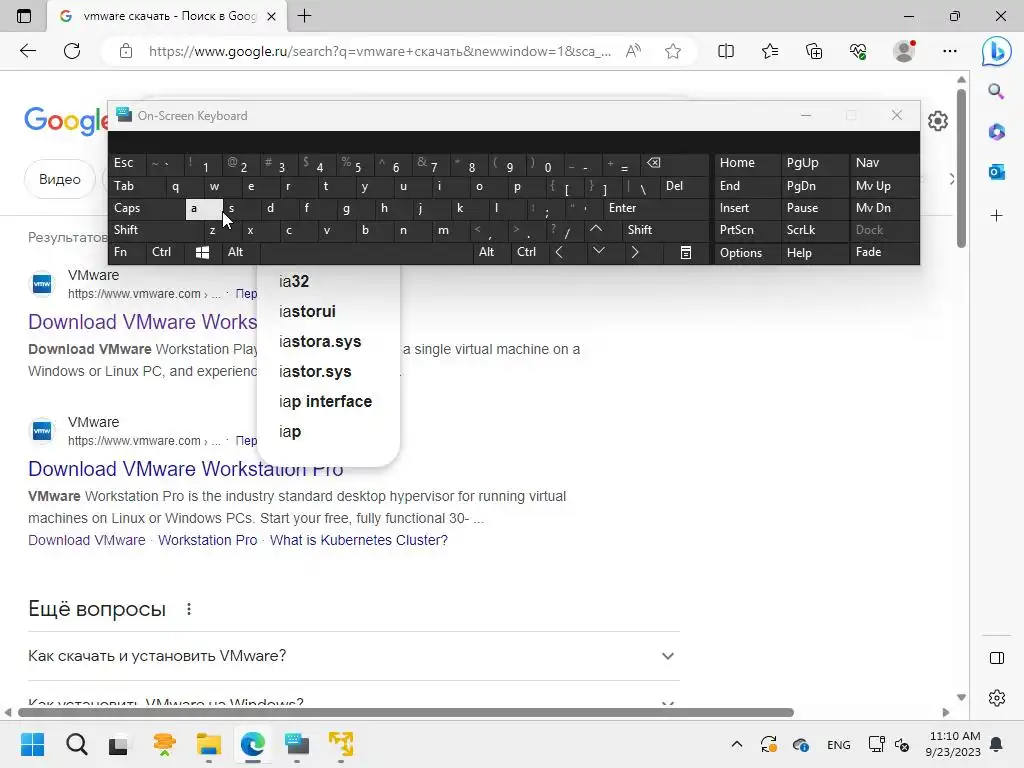Toggle the left Alt key
The width and height of the screenshot is (1024, 768).
241,252
